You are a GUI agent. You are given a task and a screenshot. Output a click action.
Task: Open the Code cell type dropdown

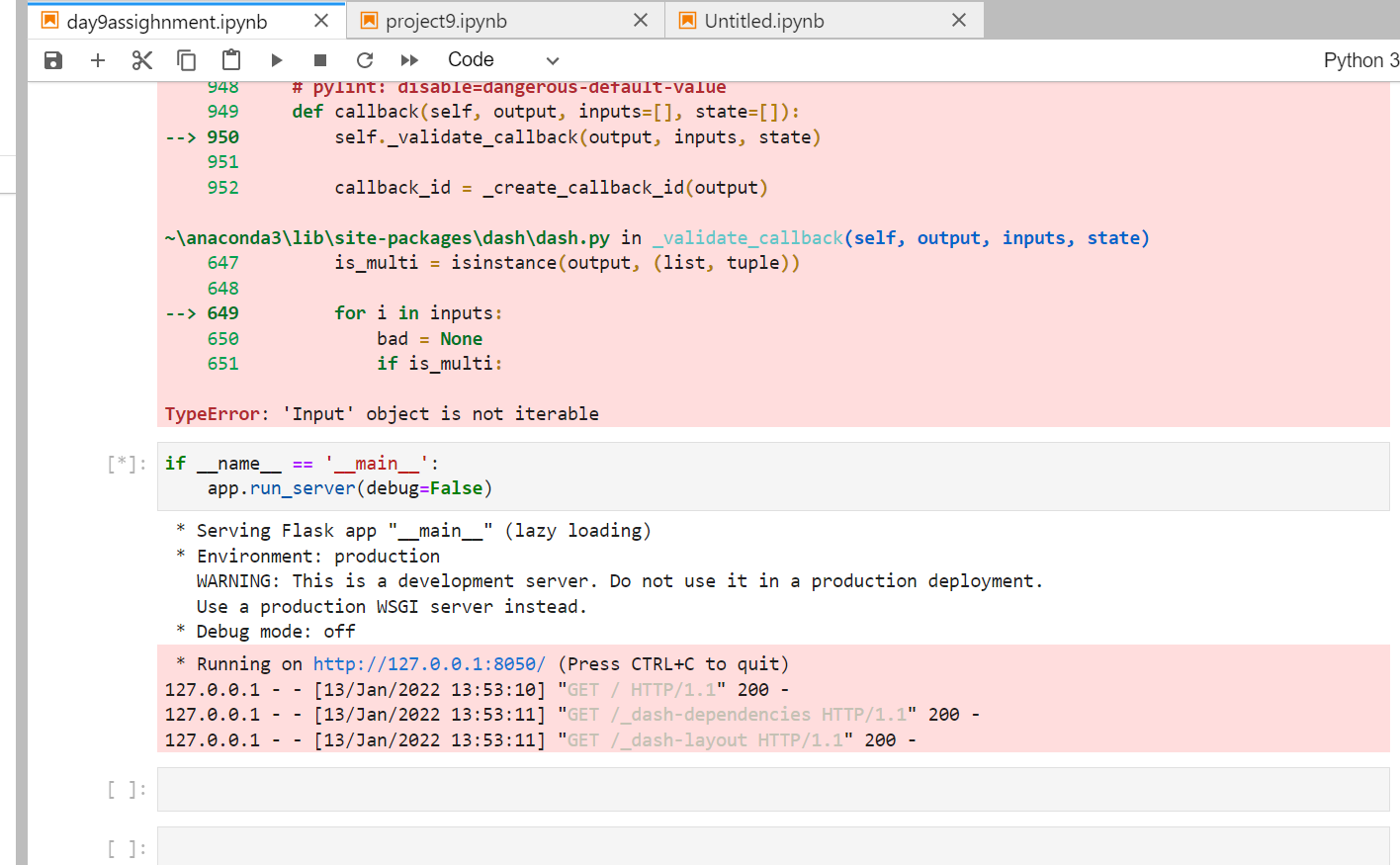[503, 60]
